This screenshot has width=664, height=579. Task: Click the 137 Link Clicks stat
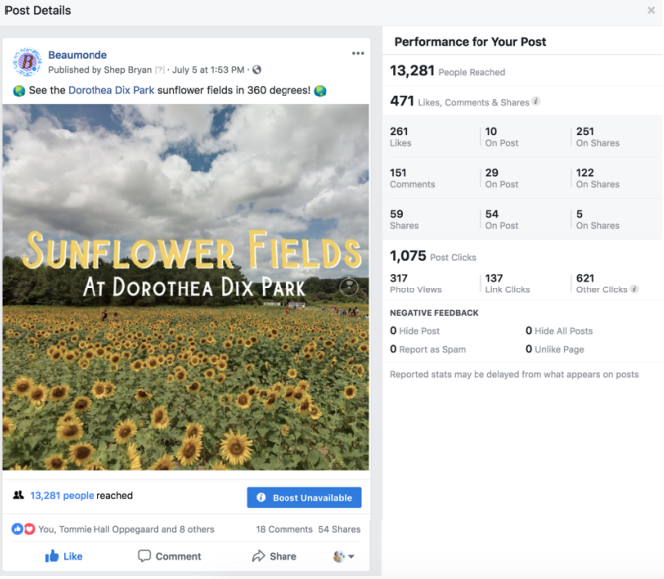[507, 283]
